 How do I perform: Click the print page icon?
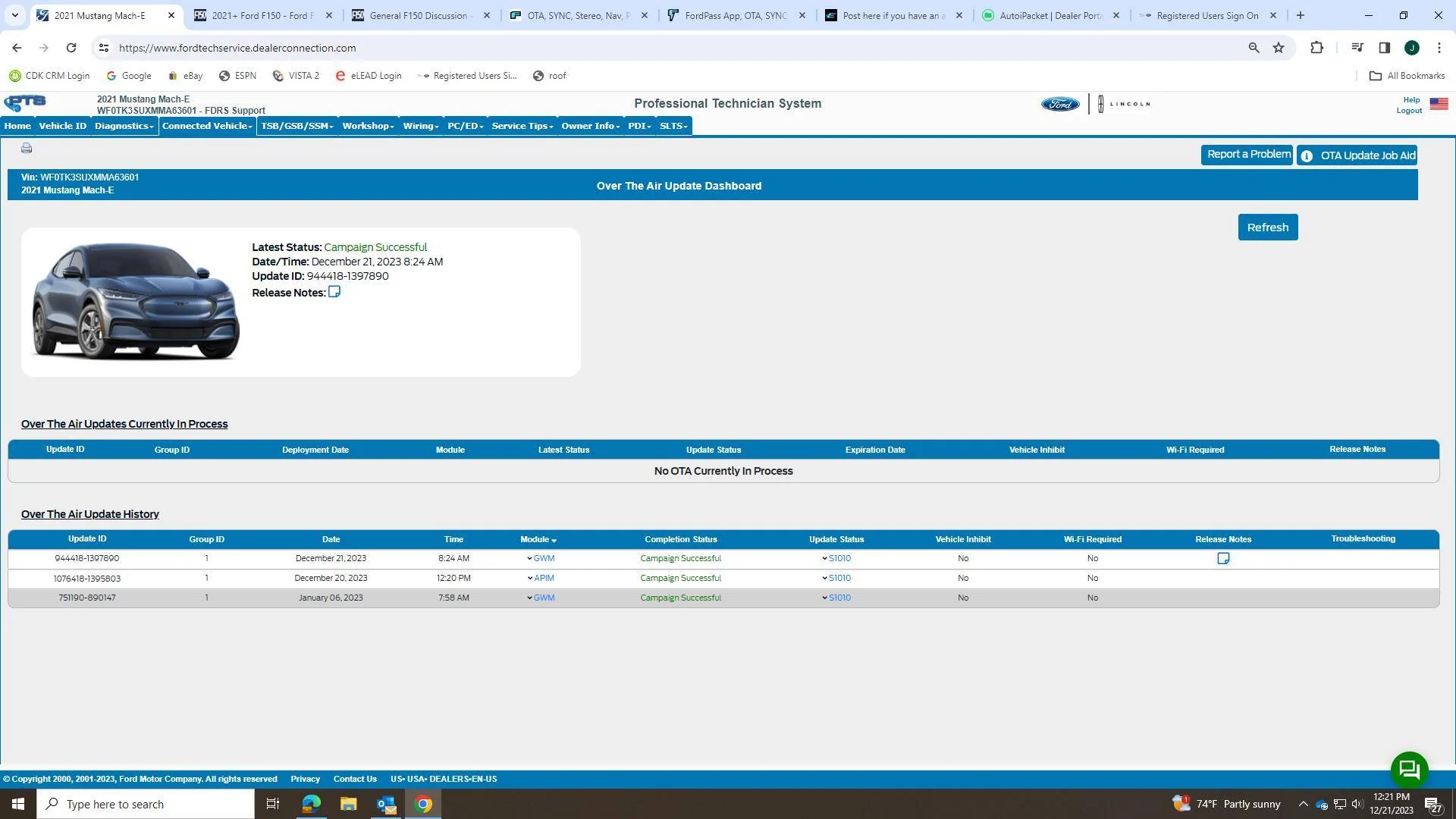pyautogui.click(x=27, y=148)
